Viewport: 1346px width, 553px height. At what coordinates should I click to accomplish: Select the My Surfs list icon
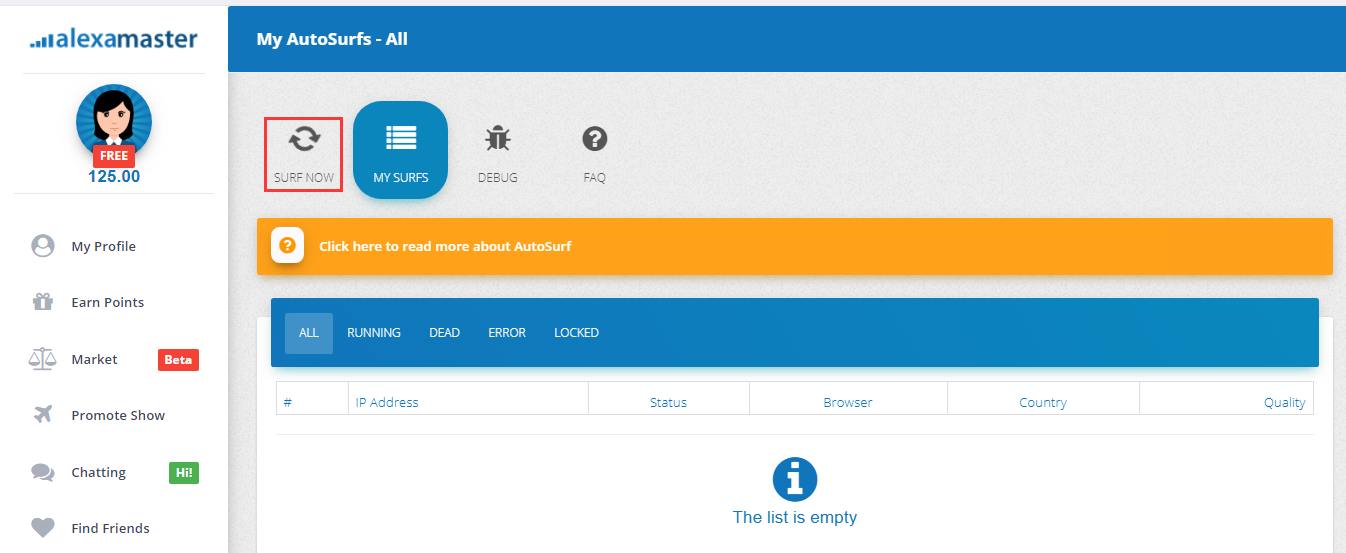(x=401, y=138)
